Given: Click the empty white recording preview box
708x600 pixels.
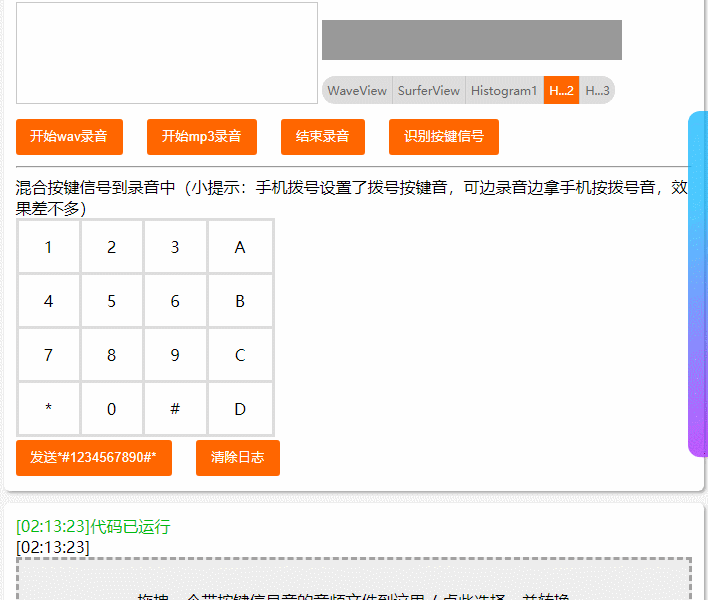Looking at the screenshot, I should (167, 53).
